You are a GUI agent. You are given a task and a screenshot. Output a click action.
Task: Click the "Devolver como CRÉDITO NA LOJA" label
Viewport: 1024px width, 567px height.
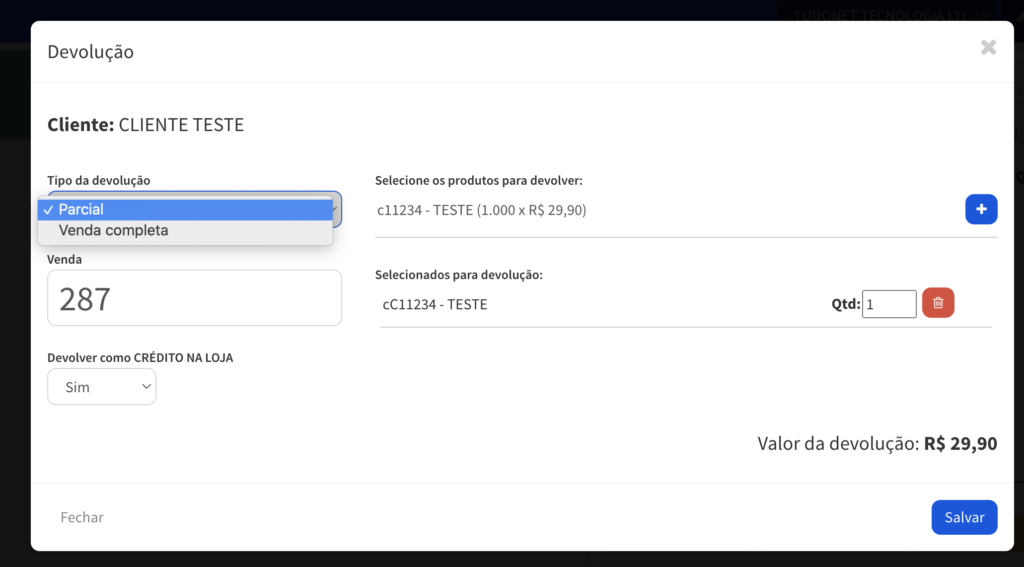(140, 357)
